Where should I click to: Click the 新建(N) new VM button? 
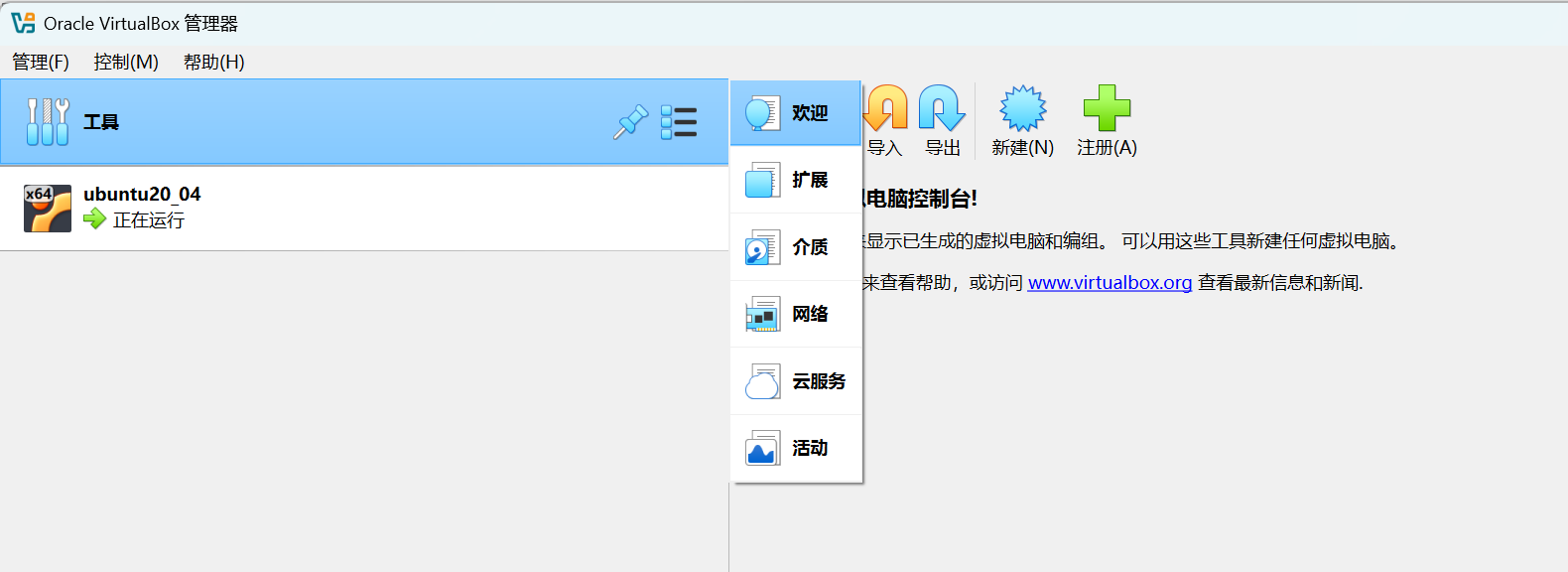(x=1022, y=121)
